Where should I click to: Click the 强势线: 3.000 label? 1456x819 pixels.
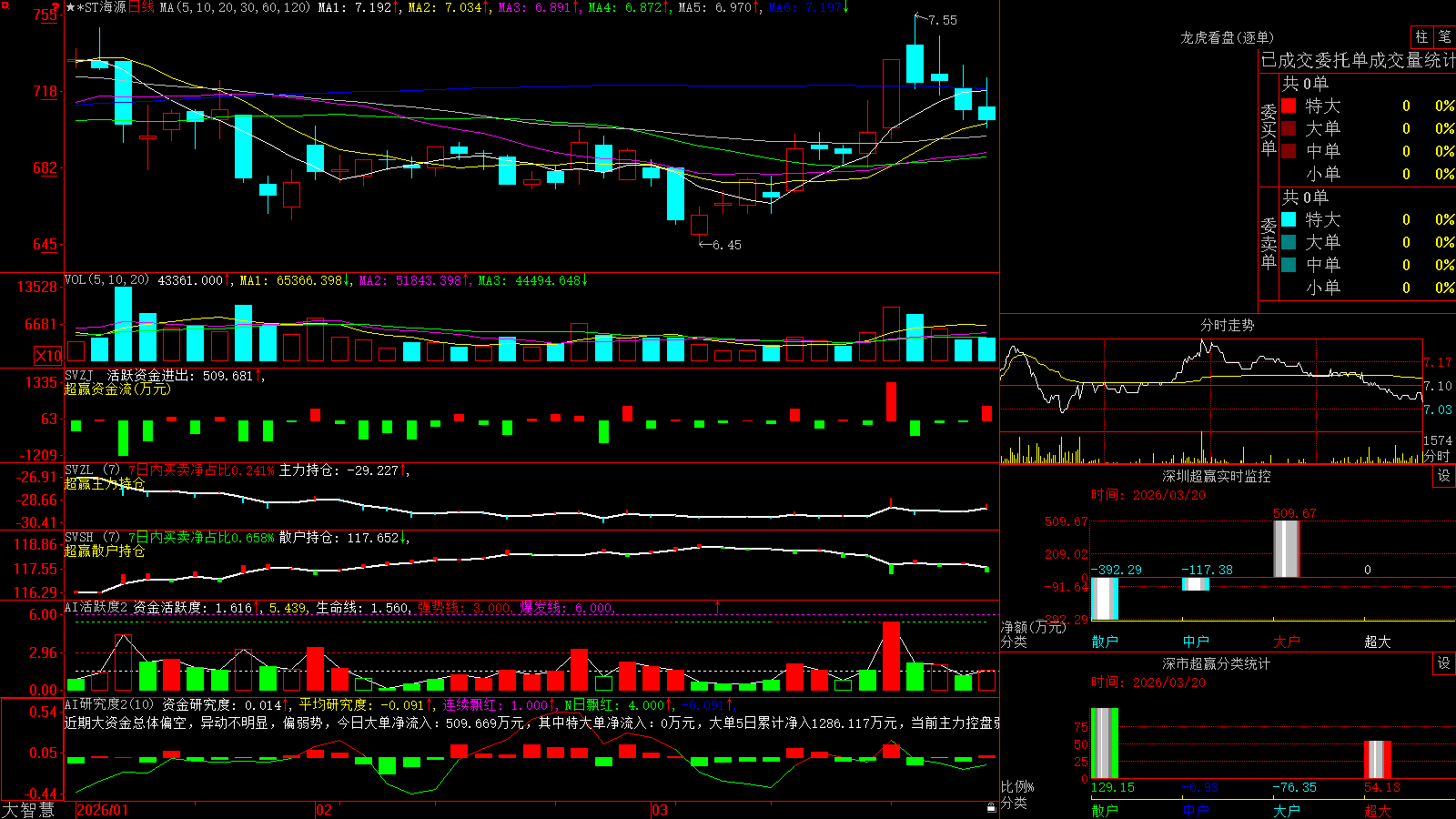[x=464, y=607]
